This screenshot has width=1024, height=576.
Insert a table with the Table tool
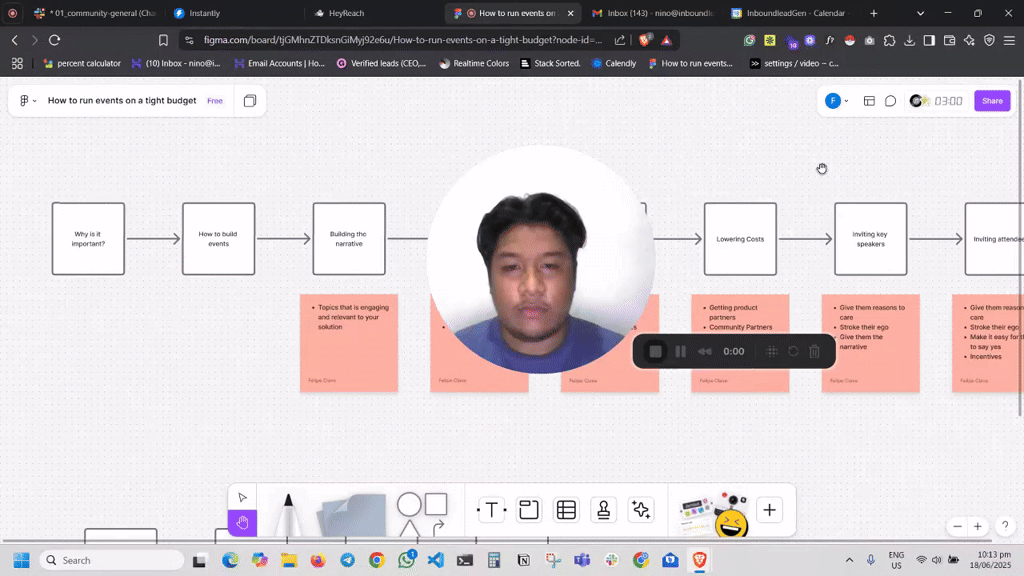click(x=566, y=510)
